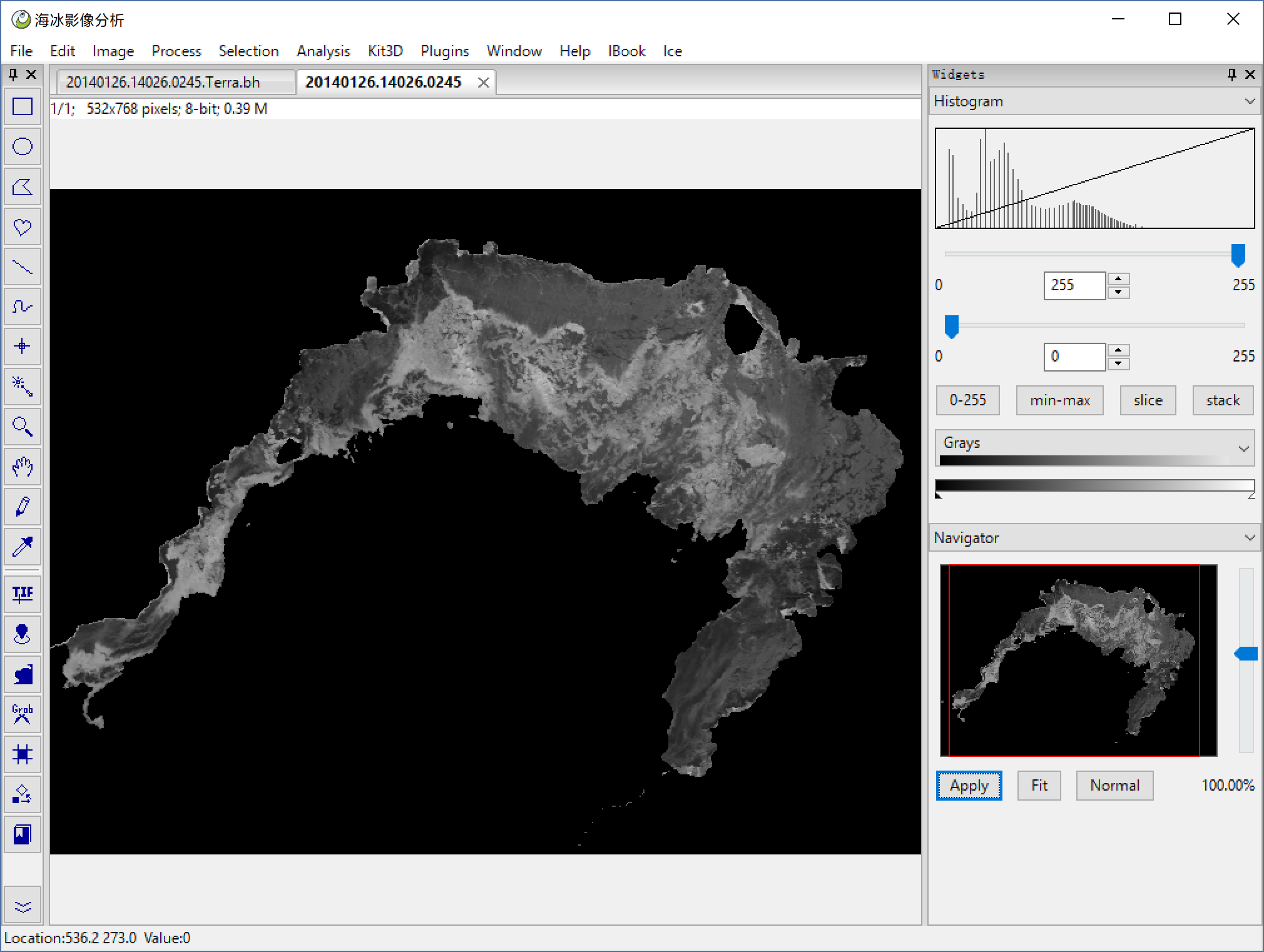
Task: Click the min-max button
Action: click(1059, 400)
